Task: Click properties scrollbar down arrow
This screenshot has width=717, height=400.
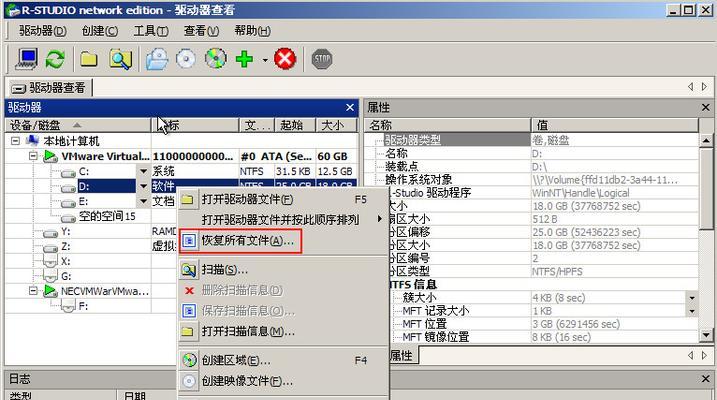Action: (706, 336)
